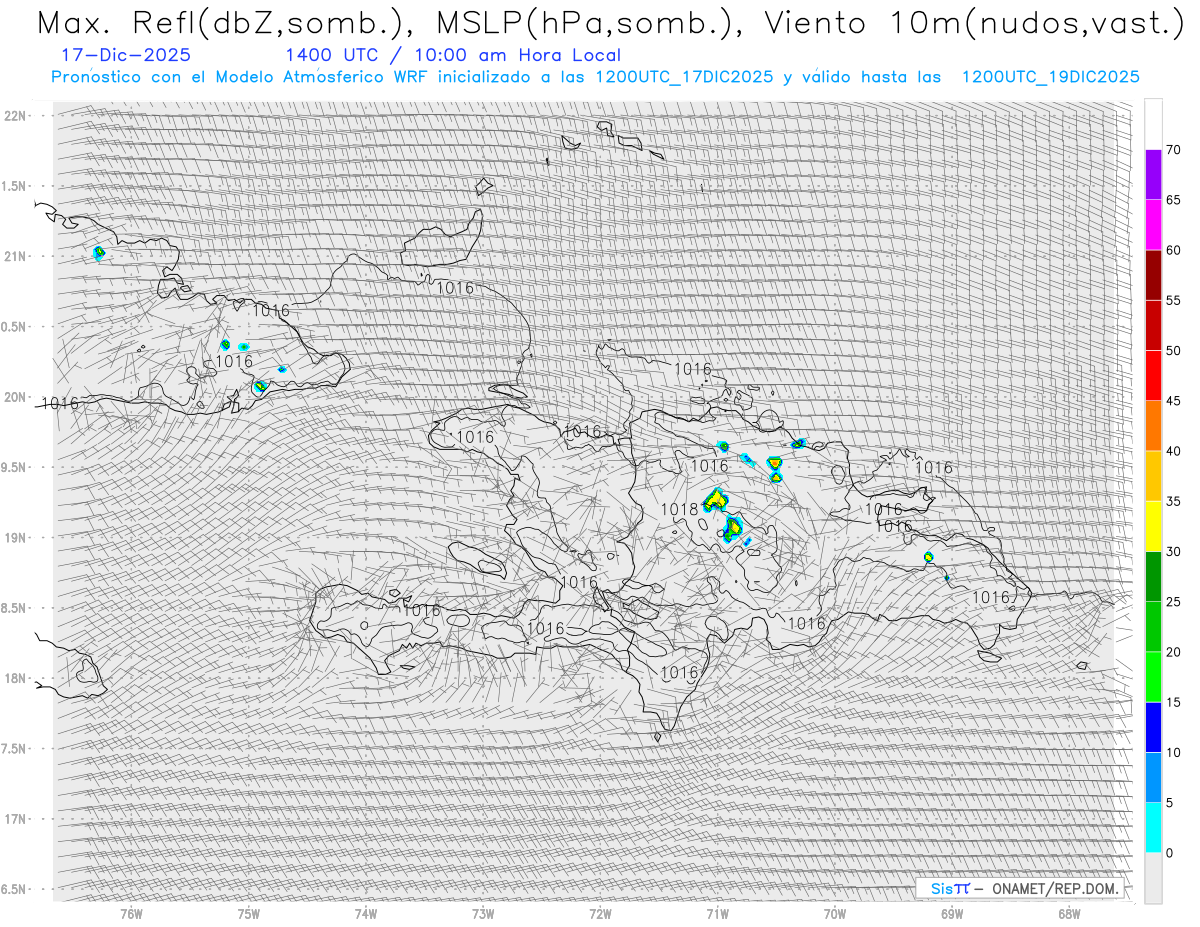This screenshot has width=1200, height=927.
Task: Click the '70' colorbar tick value
Action: 1173,150
